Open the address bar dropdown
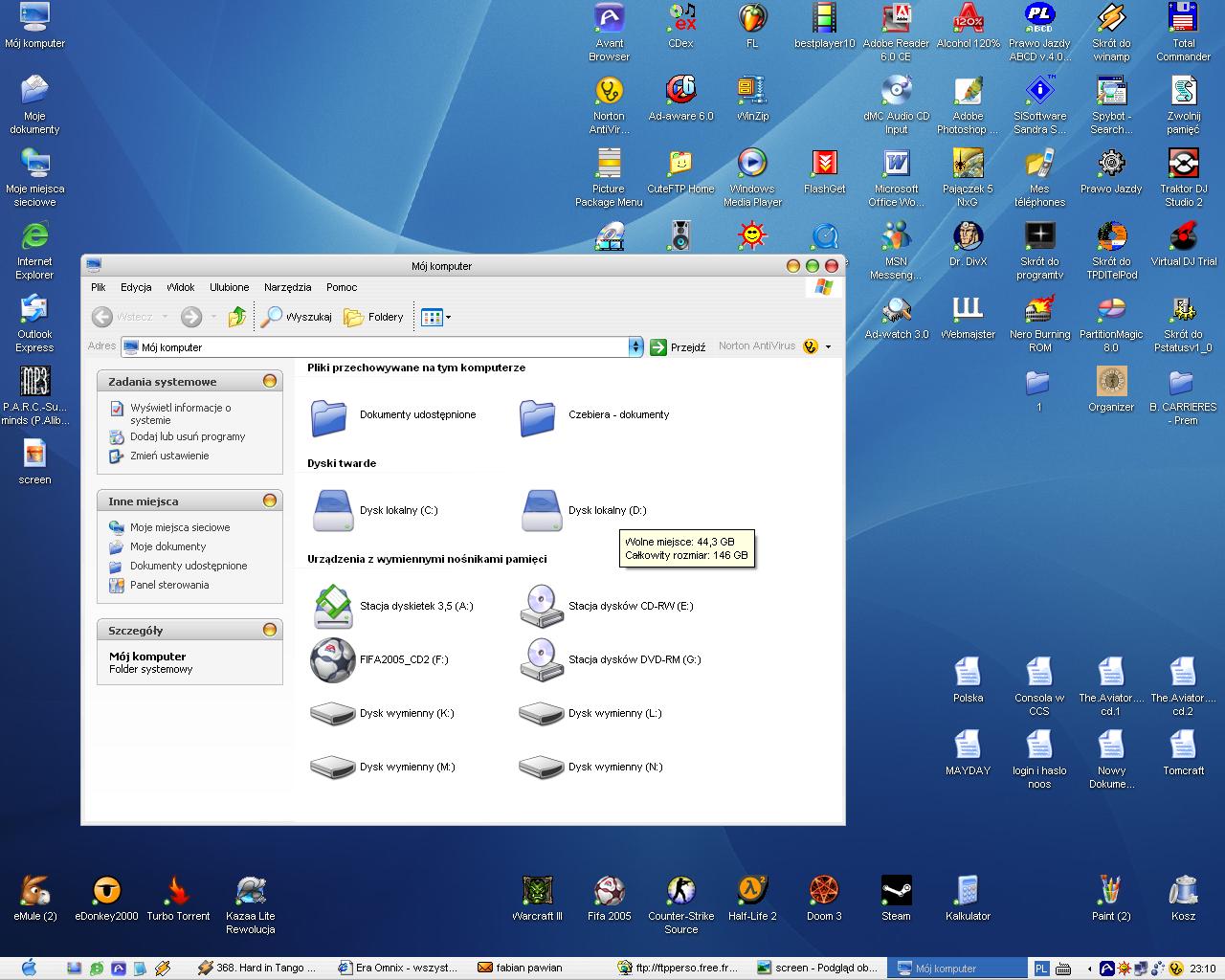 coord(635,347)
